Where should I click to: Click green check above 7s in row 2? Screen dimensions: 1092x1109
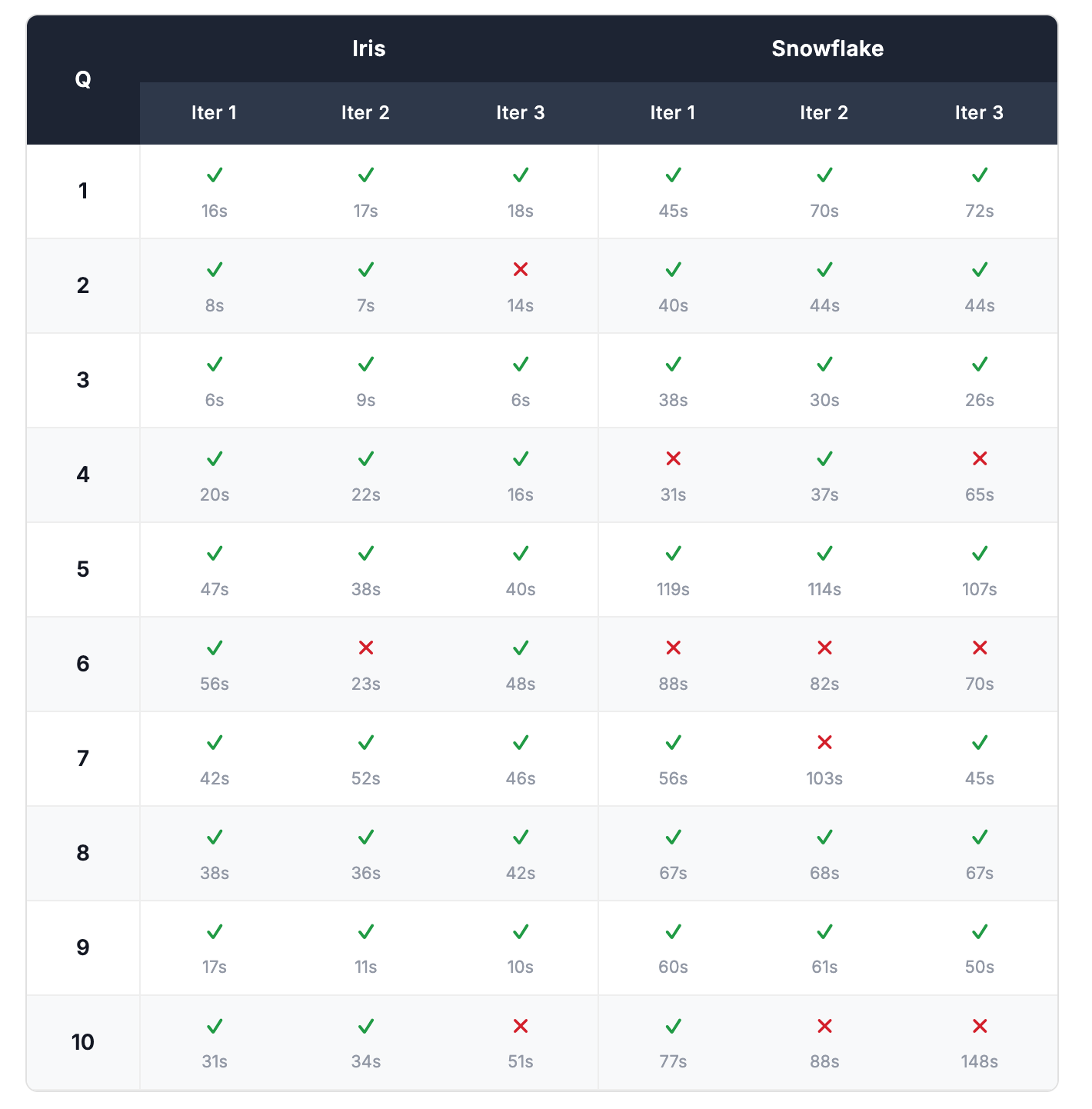[x=366, y=269]
